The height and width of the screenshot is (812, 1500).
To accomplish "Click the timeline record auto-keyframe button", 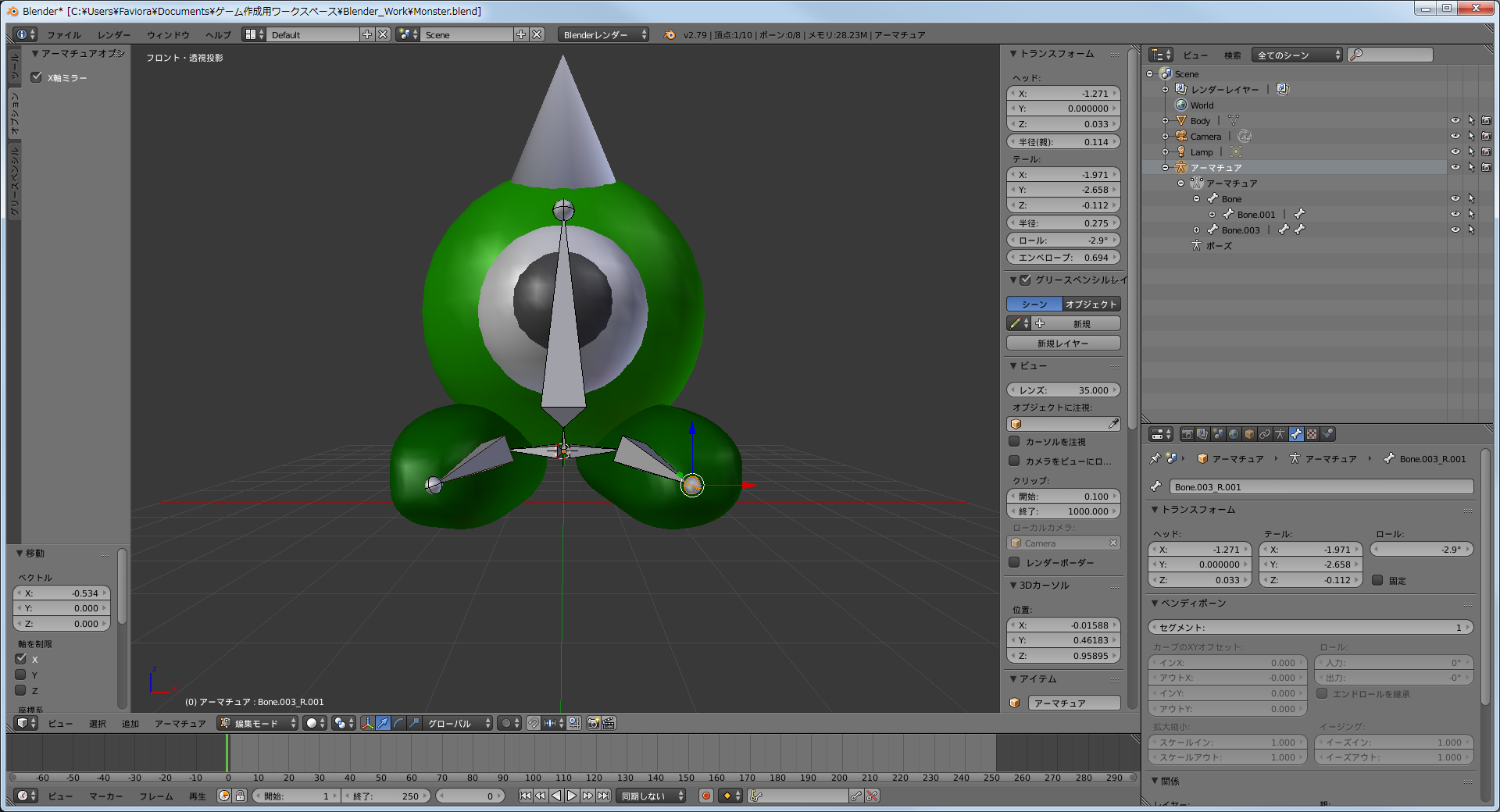I will coord(706,796).
